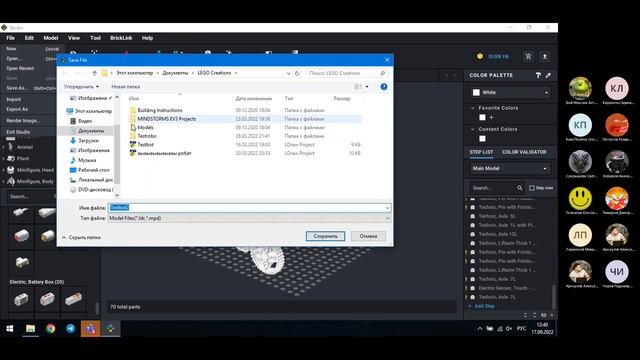Open the Model menu

point(51,38)
